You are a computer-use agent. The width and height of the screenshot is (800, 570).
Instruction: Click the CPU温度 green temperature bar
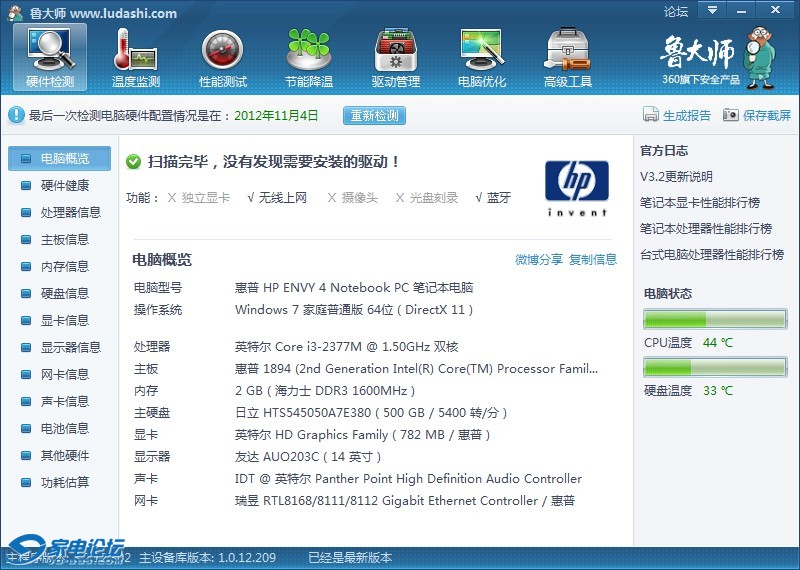(x=714, y=320)
